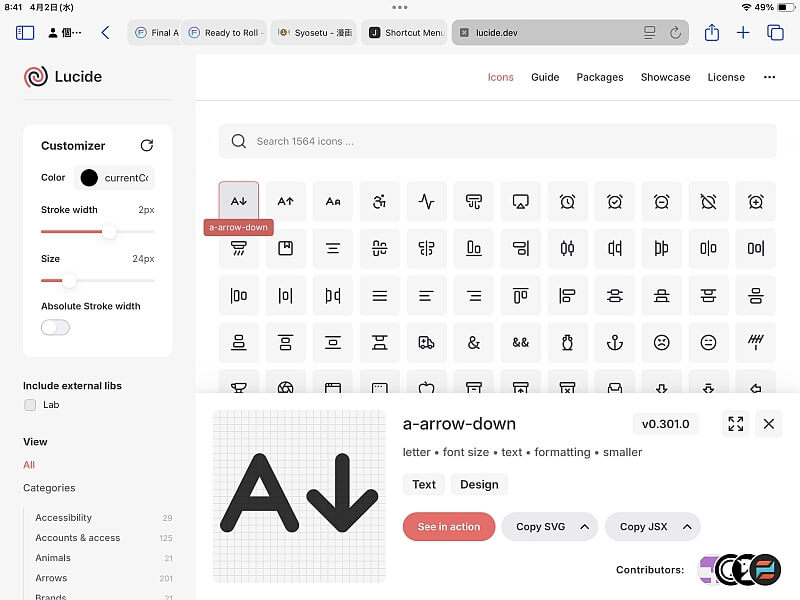
Task: Open the Guide navigation tab
Action: coord(545,77)
